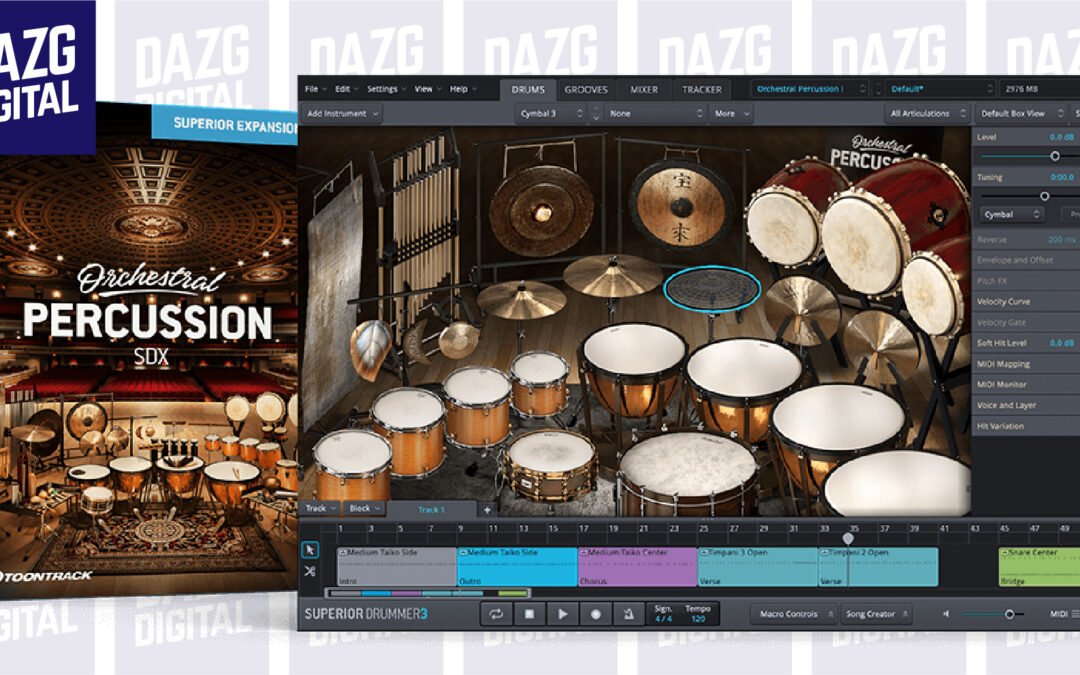Viewport: 1080px width, 675px height.
Task: Open the Edit menu
Action: point(346,89)
